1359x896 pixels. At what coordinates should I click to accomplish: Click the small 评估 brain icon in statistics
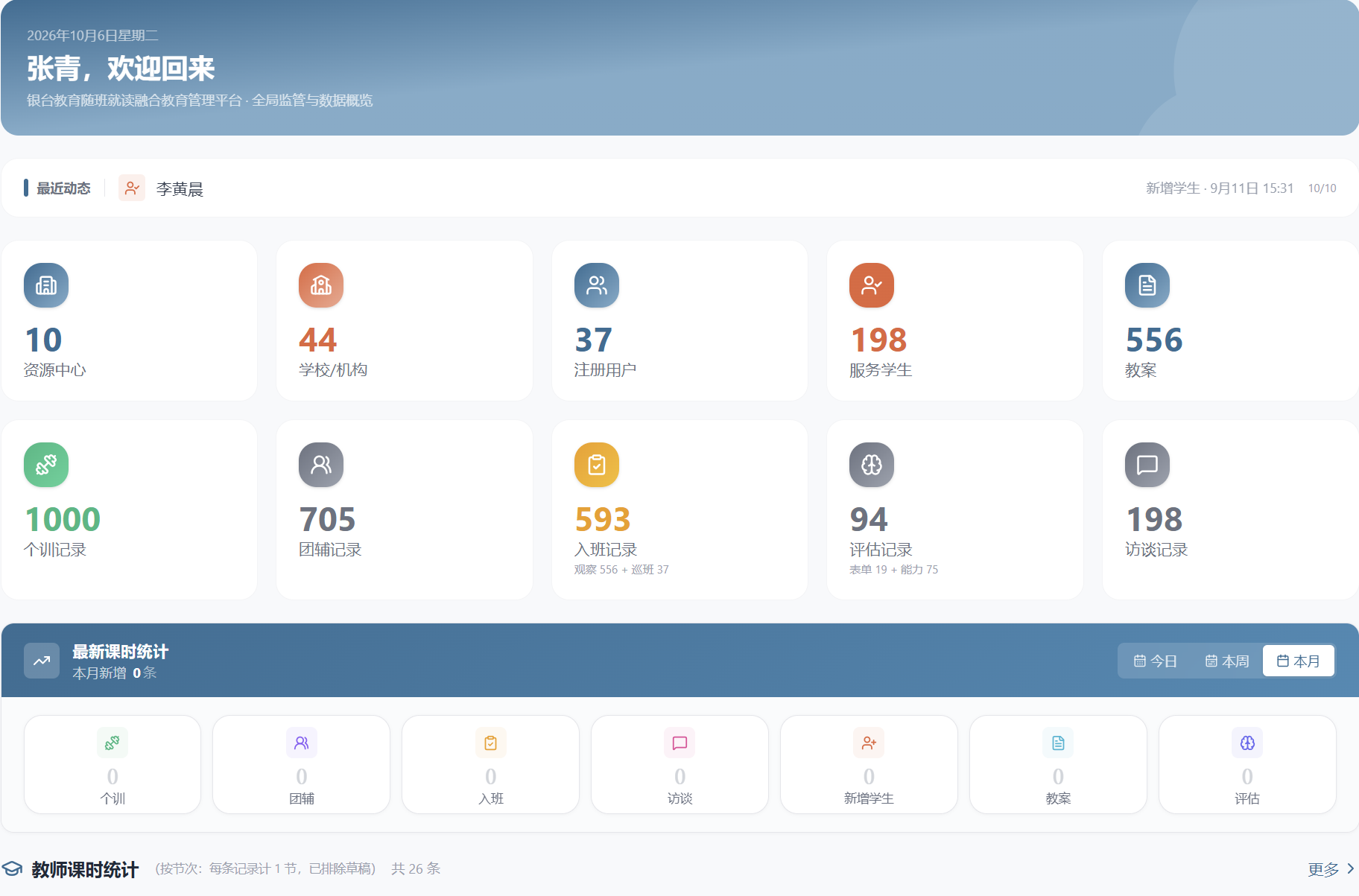1247,743
